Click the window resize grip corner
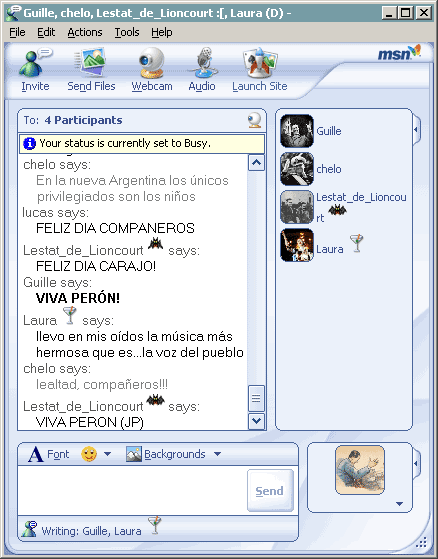The height and width of the screenshot is (559, 438). [422, 542]
